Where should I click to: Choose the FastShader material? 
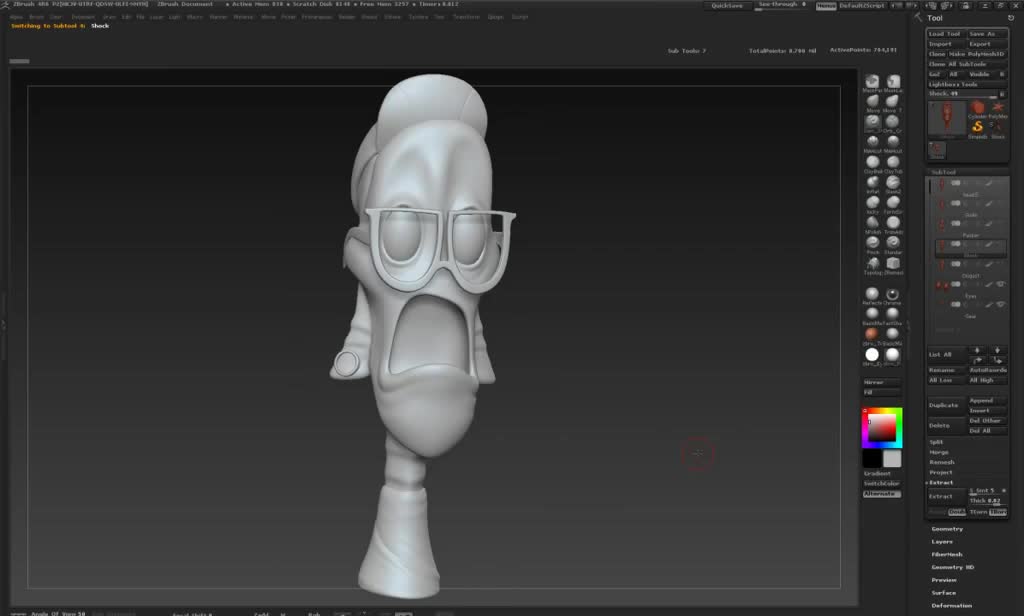(x=892, y=314)
